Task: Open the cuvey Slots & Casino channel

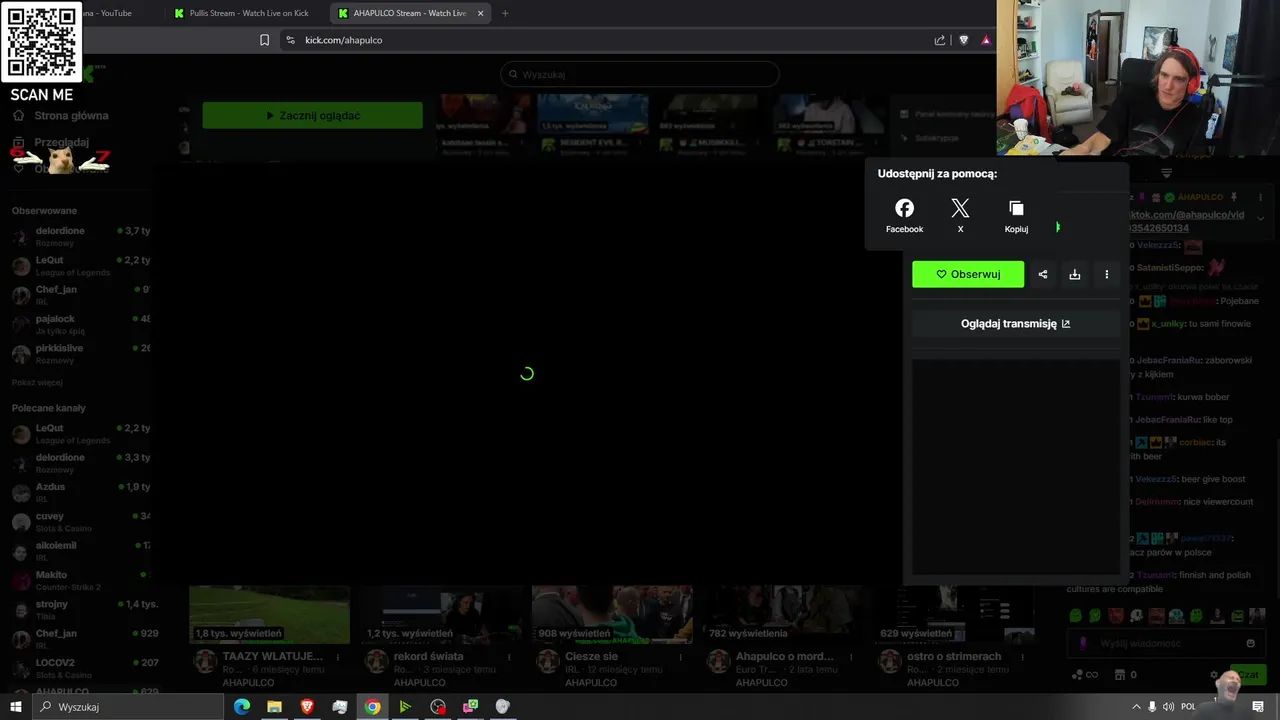Action: coord(80,521)
